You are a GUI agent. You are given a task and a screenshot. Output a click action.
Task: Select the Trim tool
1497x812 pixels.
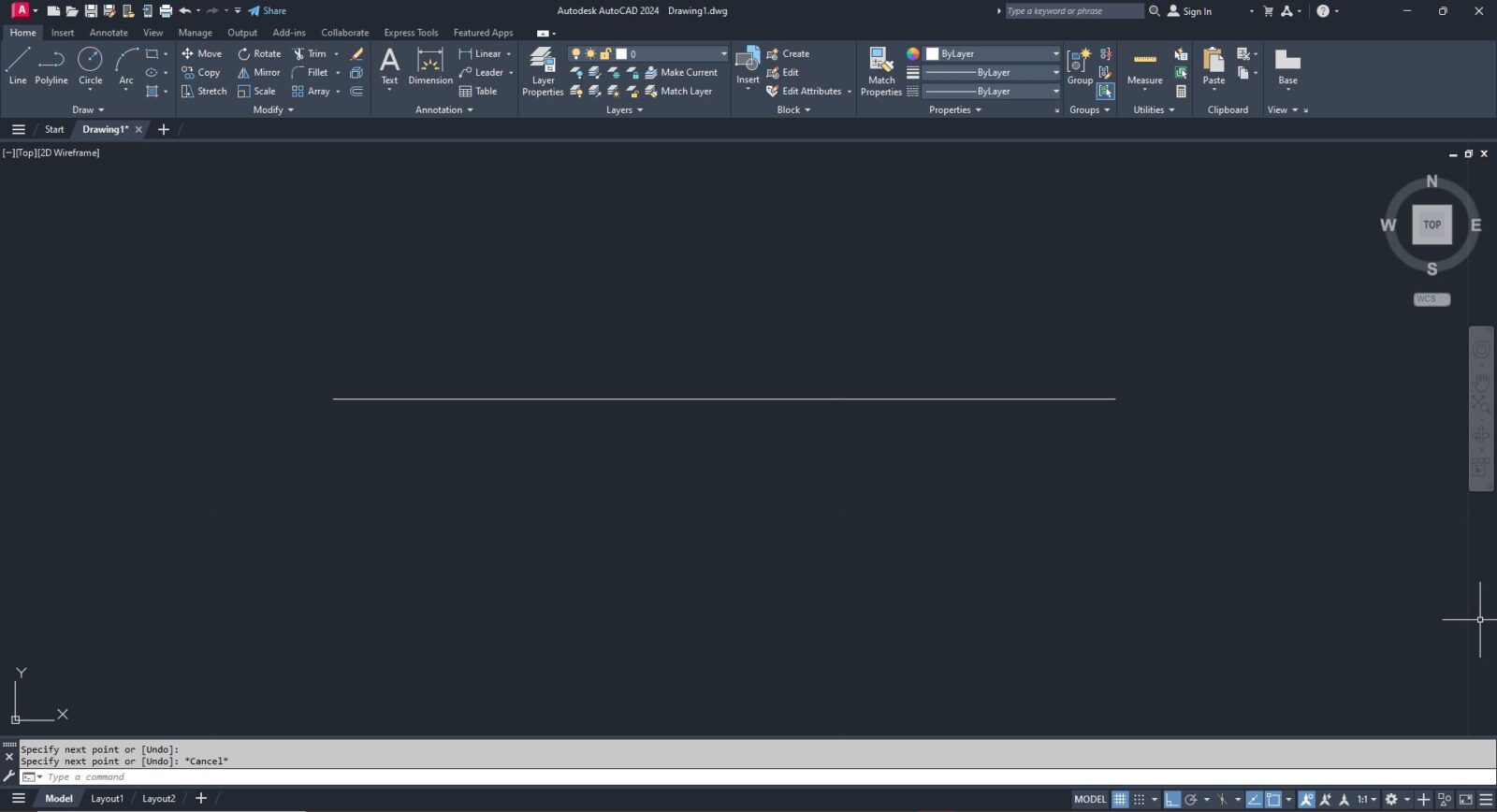click(310, 53)
